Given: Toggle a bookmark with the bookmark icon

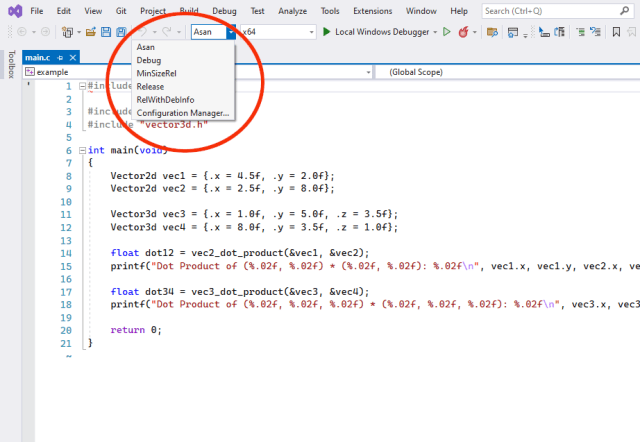Looking at the screenshot, I should click(616, 32).
